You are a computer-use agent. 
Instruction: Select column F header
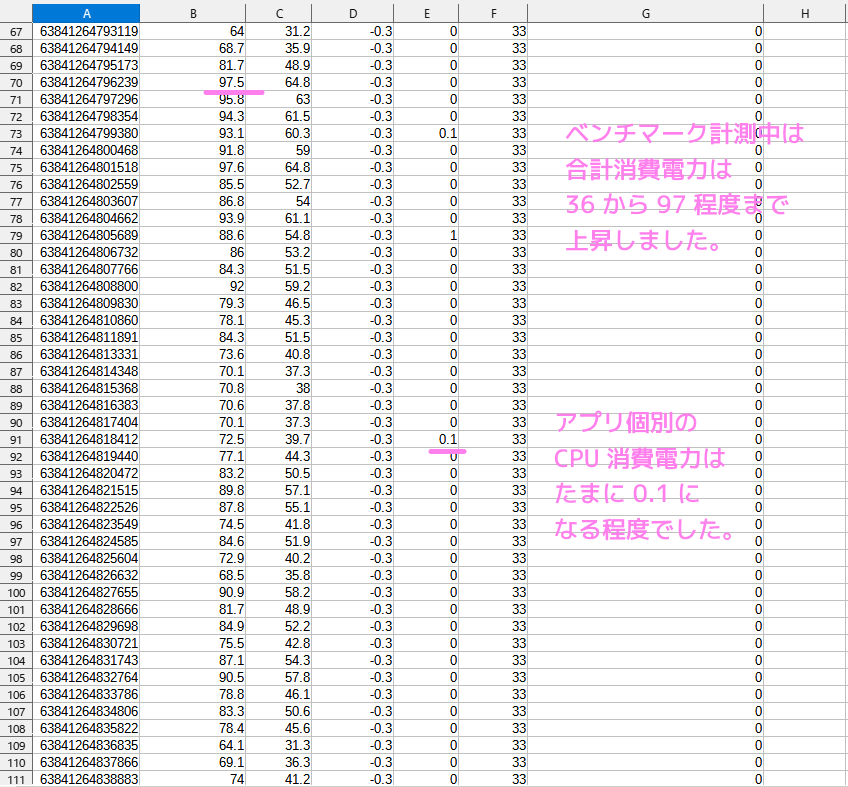494,12
